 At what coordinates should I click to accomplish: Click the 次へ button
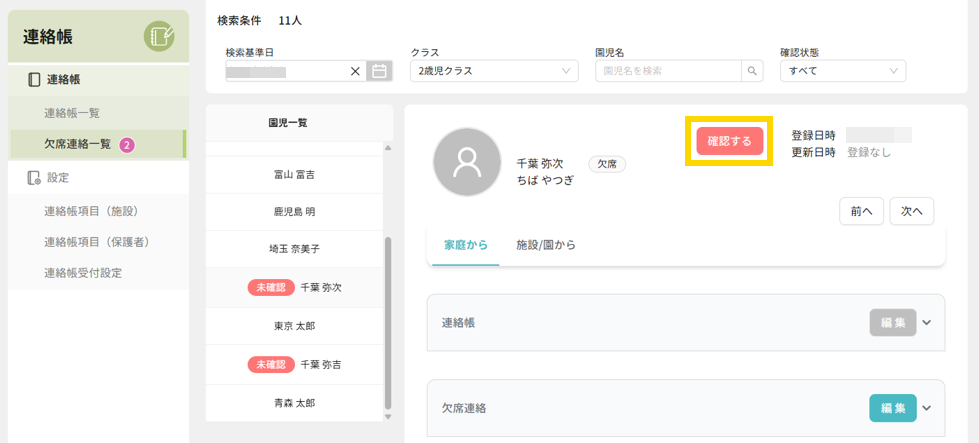[911, 211]
